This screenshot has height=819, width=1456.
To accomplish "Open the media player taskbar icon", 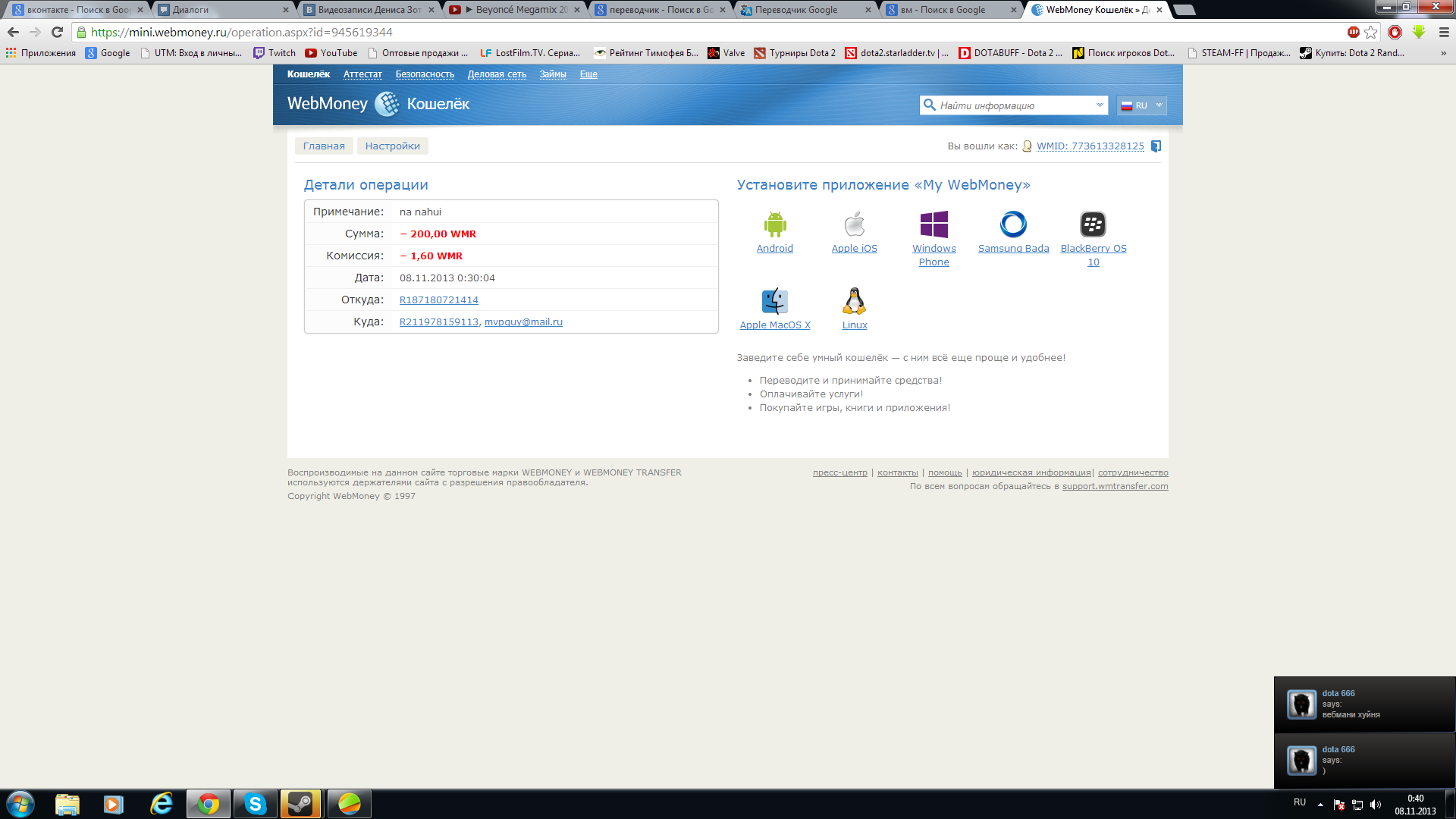I will [114, 804].
